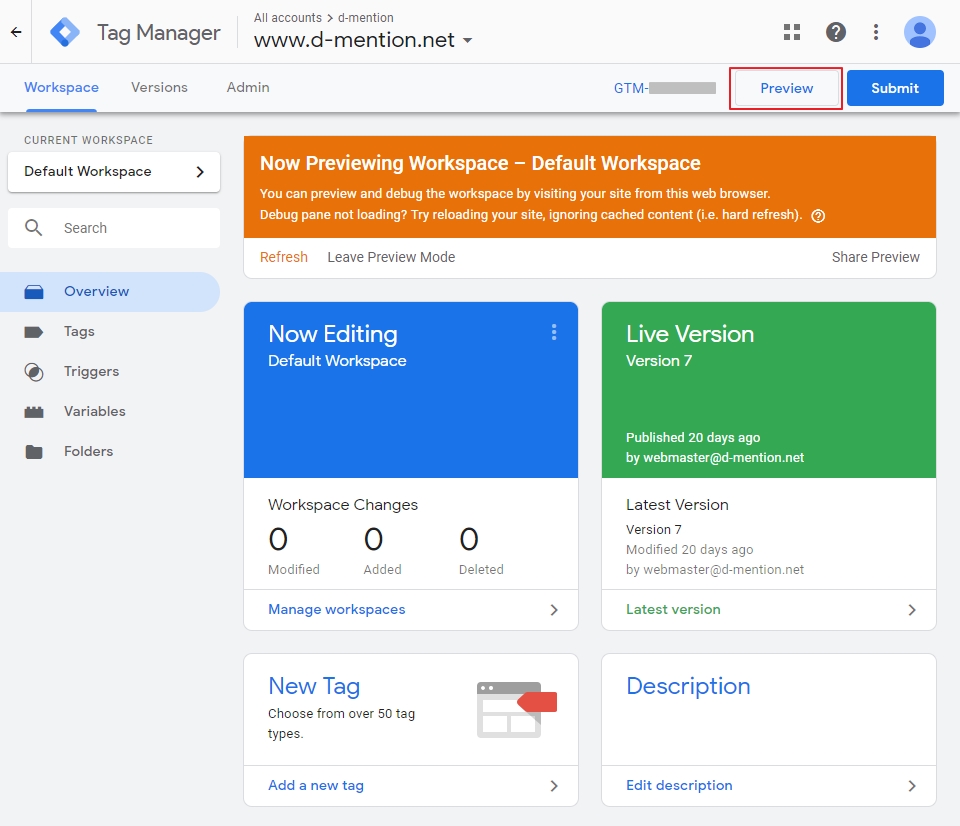Click the Variables sidebar icon
This screenshot has height=826, width=960.
pos(34,412)
